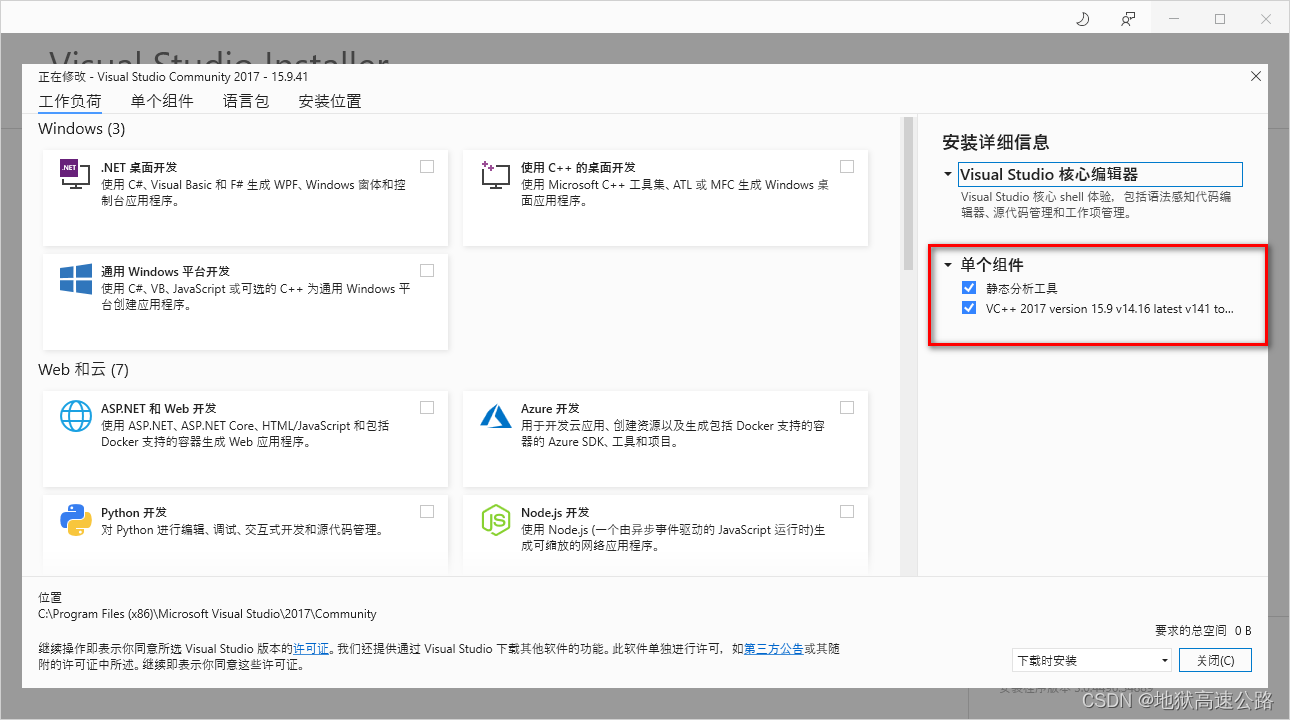This screenshot has width=1290, height=720.
Task: Click the Python 开发 workload title
Action: (x=134, y=512)
